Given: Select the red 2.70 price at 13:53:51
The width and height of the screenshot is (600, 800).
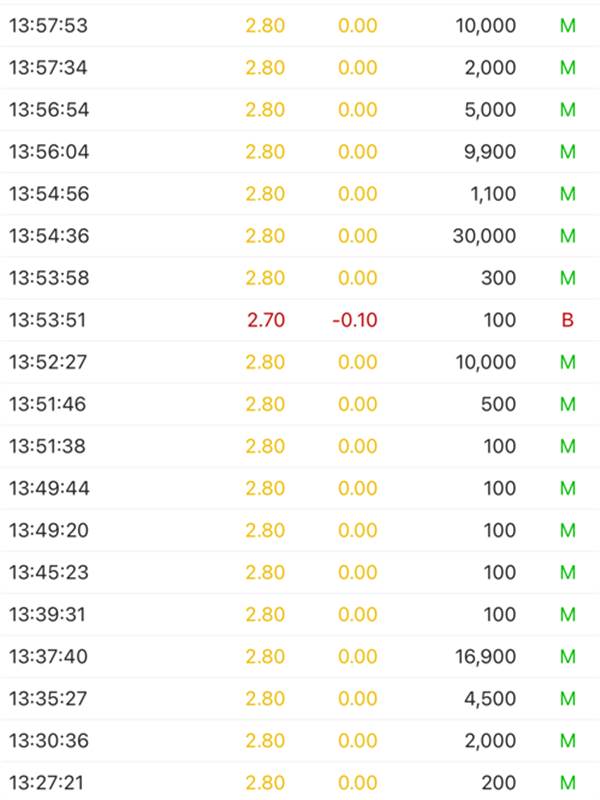Looking at the screenshot, I should coord(266,320).
